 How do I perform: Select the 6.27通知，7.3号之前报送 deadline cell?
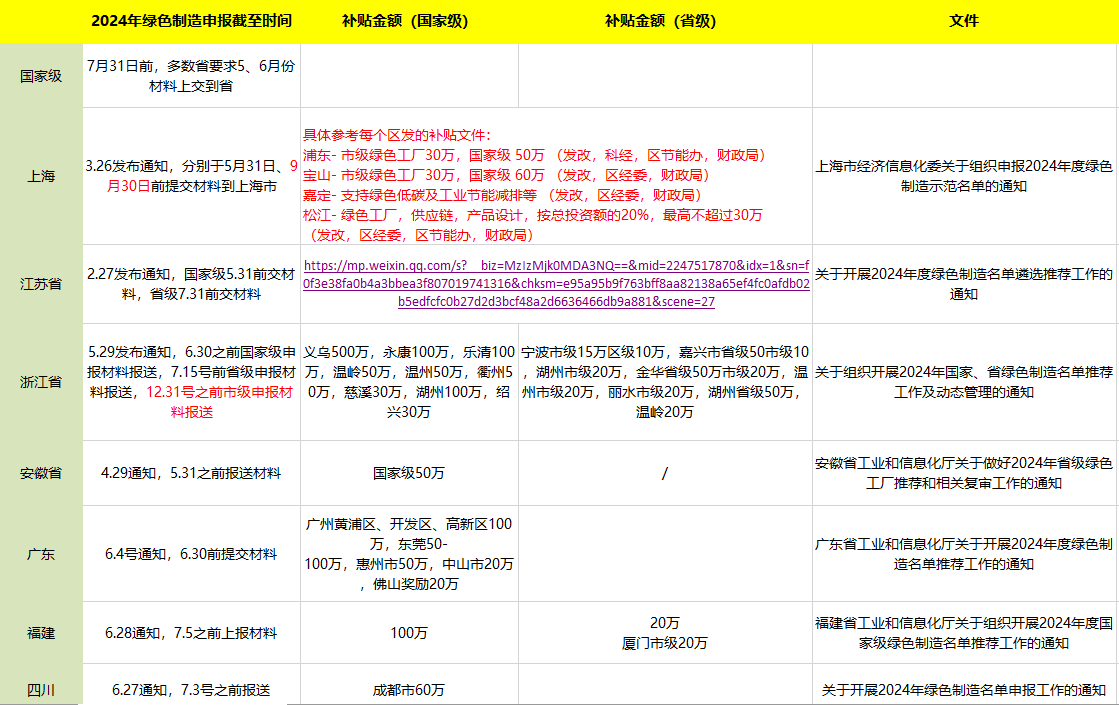point(191,690)
